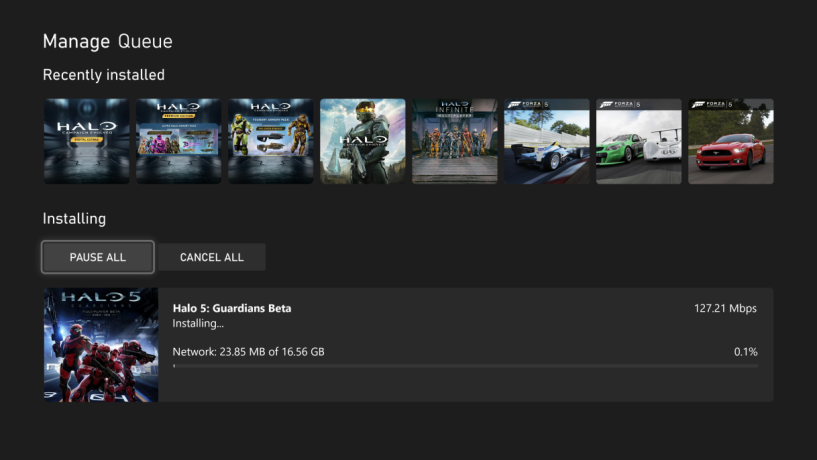
Task: Select the Halo armory pack tile with two rifles
Action: tap(270, 141)
